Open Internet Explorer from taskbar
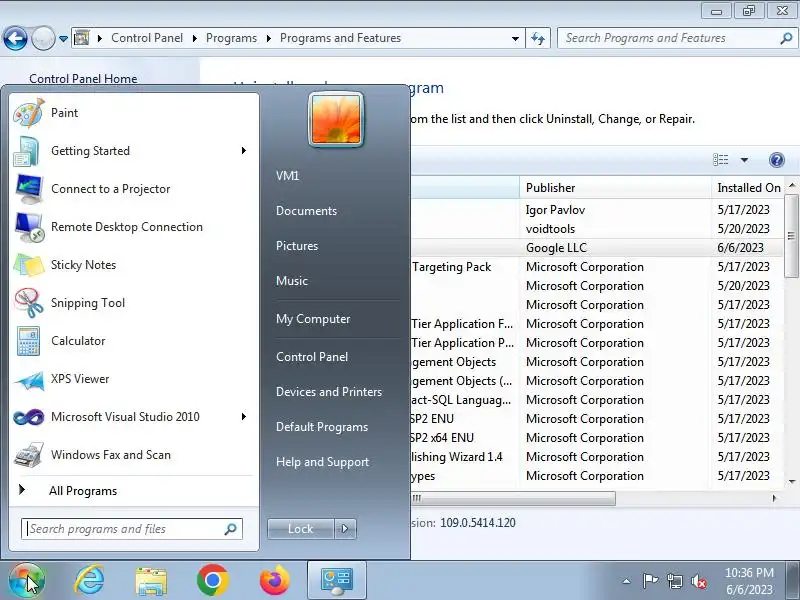800x600 pixels. 89,580
